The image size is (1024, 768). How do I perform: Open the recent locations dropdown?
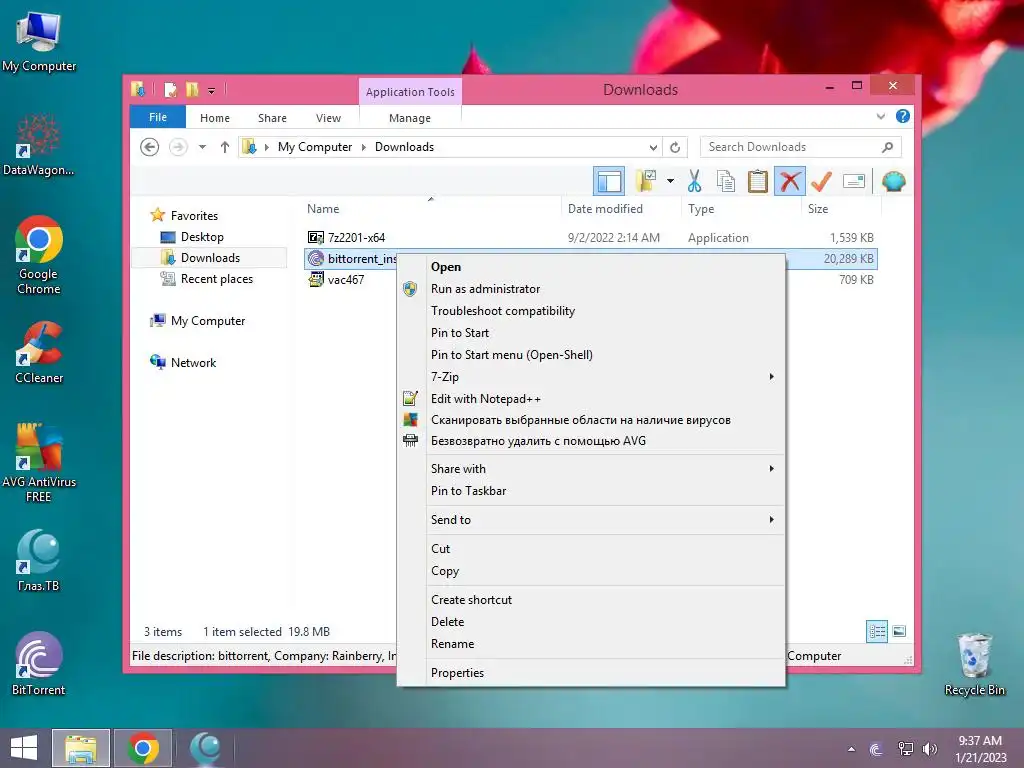[x=202, y=147]
